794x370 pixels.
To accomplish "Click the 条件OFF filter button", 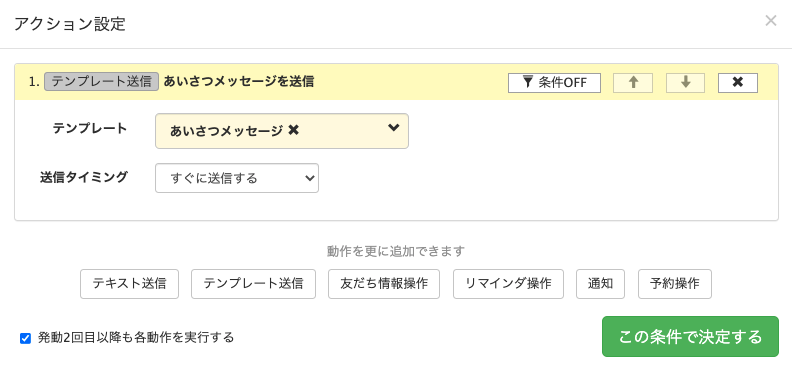I will tap(554, 83).
